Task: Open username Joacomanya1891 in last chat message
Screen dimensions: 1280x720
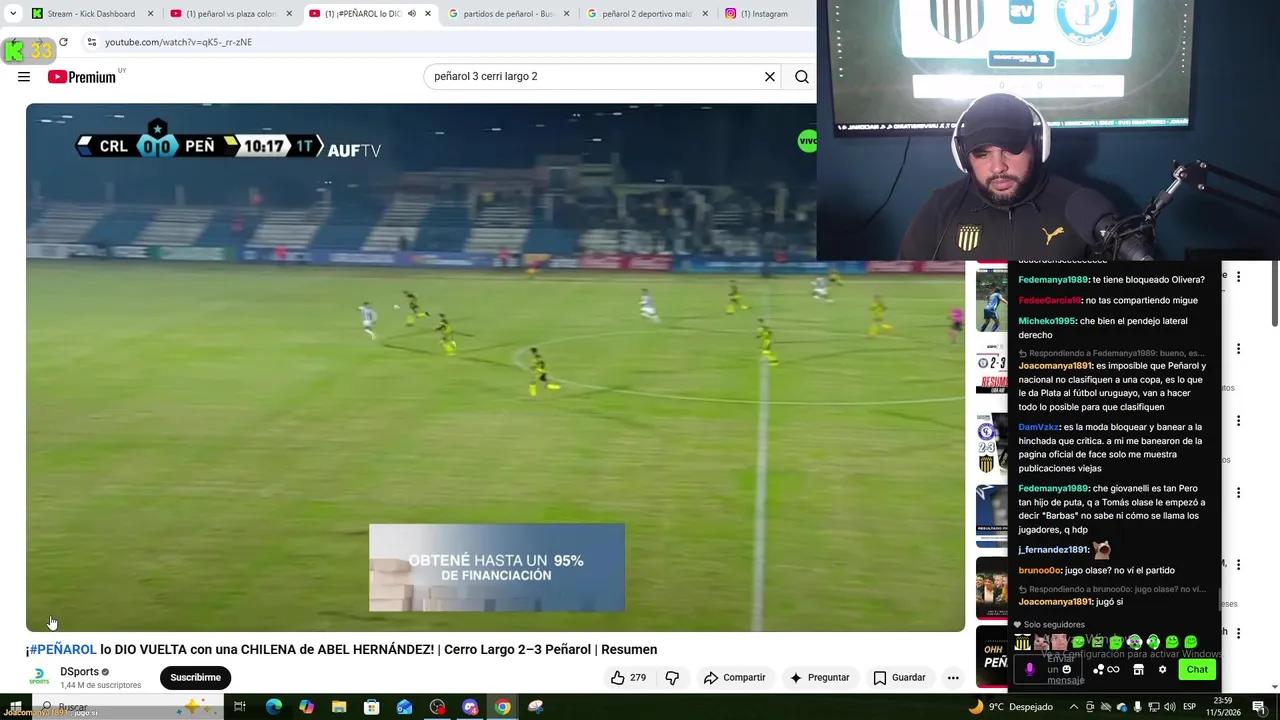Action: click(1055, 602)
